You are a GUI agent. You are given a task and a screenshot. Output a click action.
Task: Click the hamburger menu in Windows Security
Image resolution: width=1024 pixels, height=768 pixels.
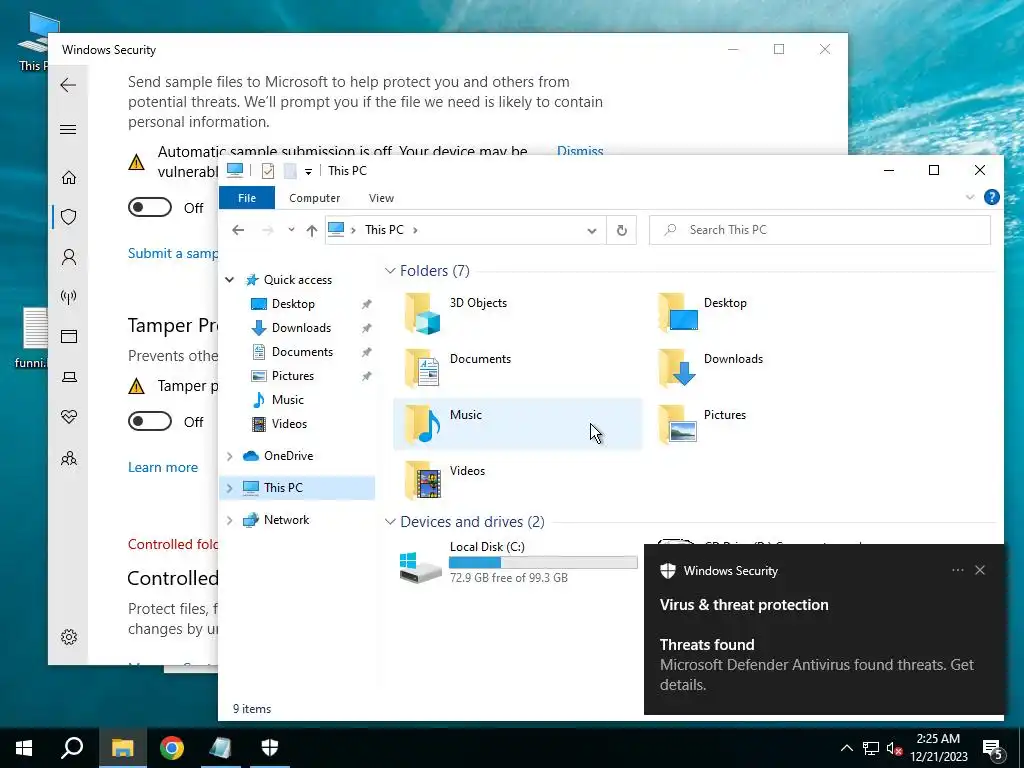[x=68, y=129]
